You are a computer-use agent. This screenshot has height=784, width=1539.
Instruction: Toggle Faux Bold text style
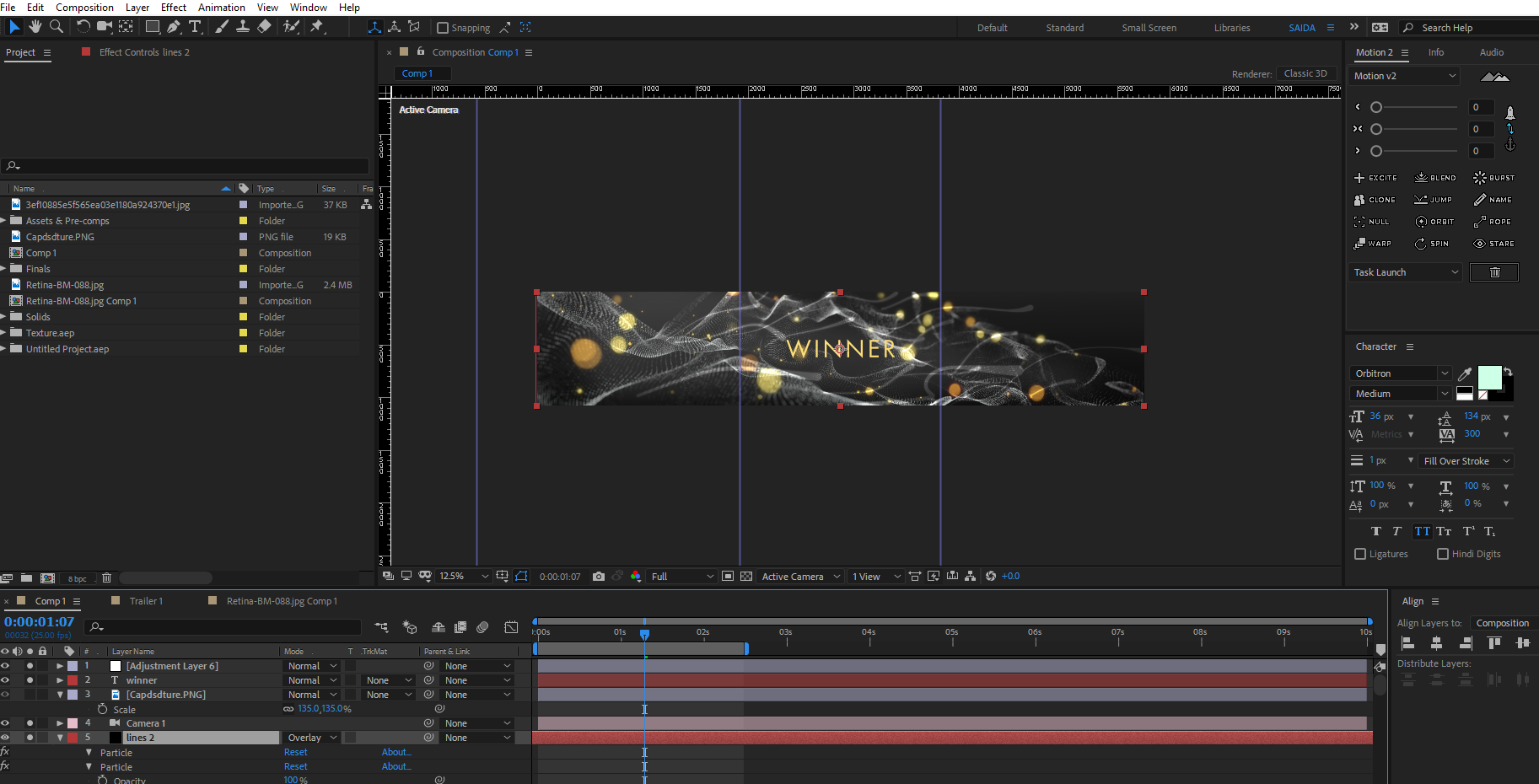tap(1376, 531)
